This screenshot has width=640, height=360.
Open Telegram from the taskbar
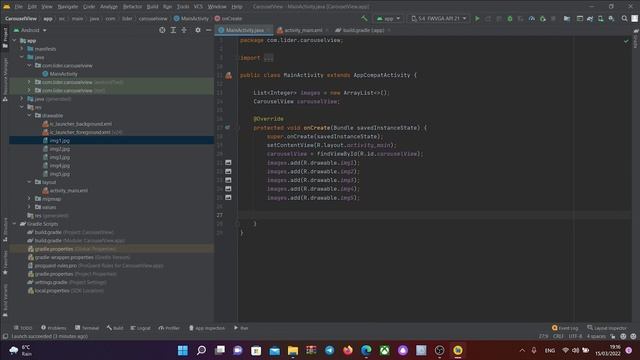click(x=329, y=350)
